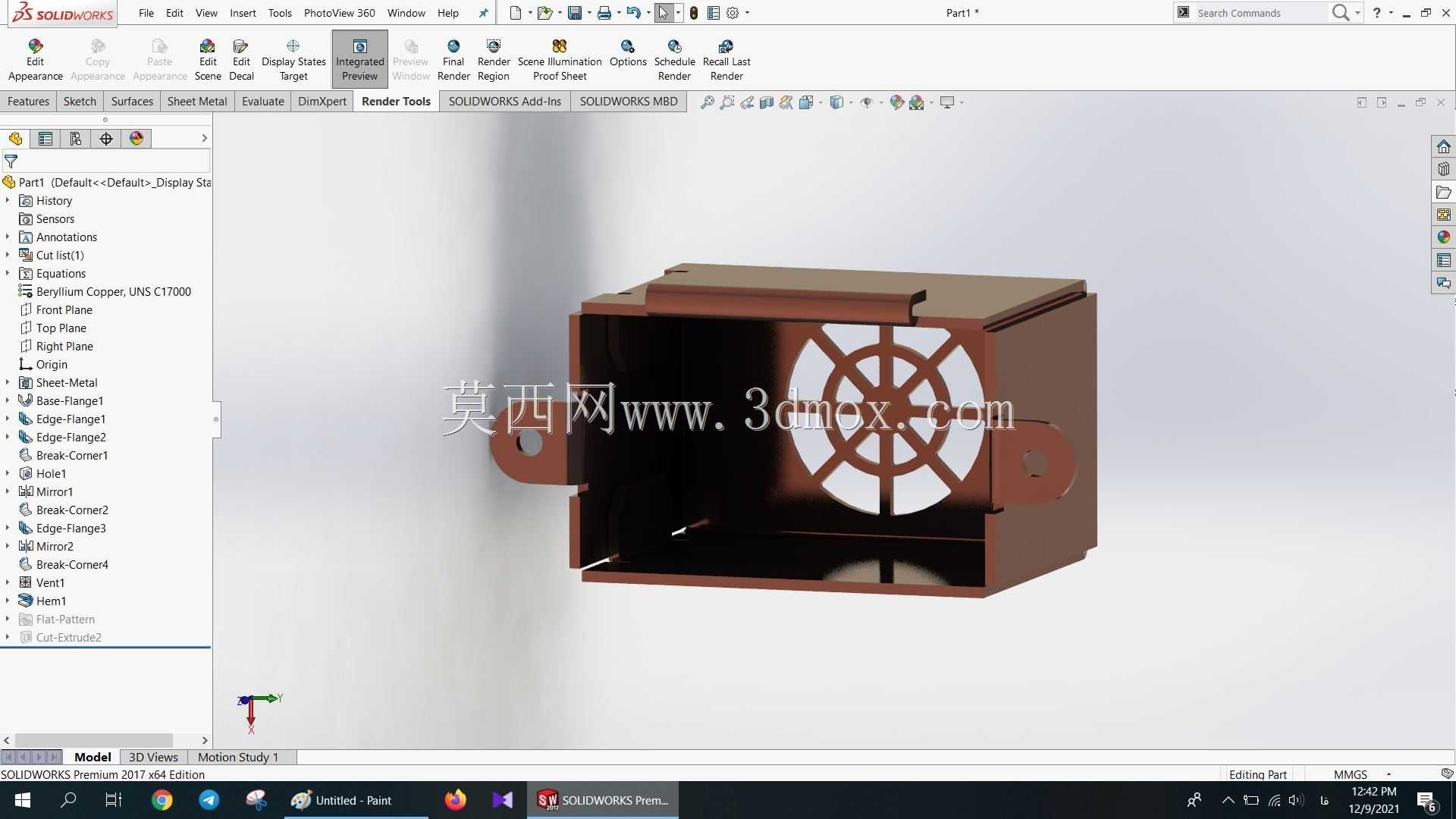
Task: Expand the Vent1 feature node
Action: 8,582
